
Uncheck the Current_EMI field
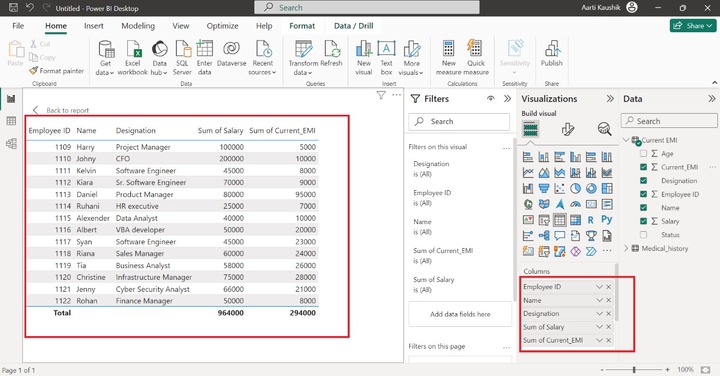(x=643, y=167)
